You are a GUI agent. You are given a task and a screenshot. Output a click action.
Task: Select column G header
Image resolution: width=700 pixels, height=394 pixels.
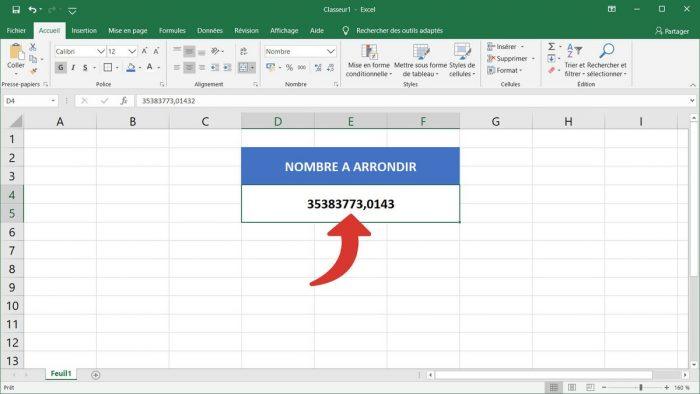[x=496, y=121]
